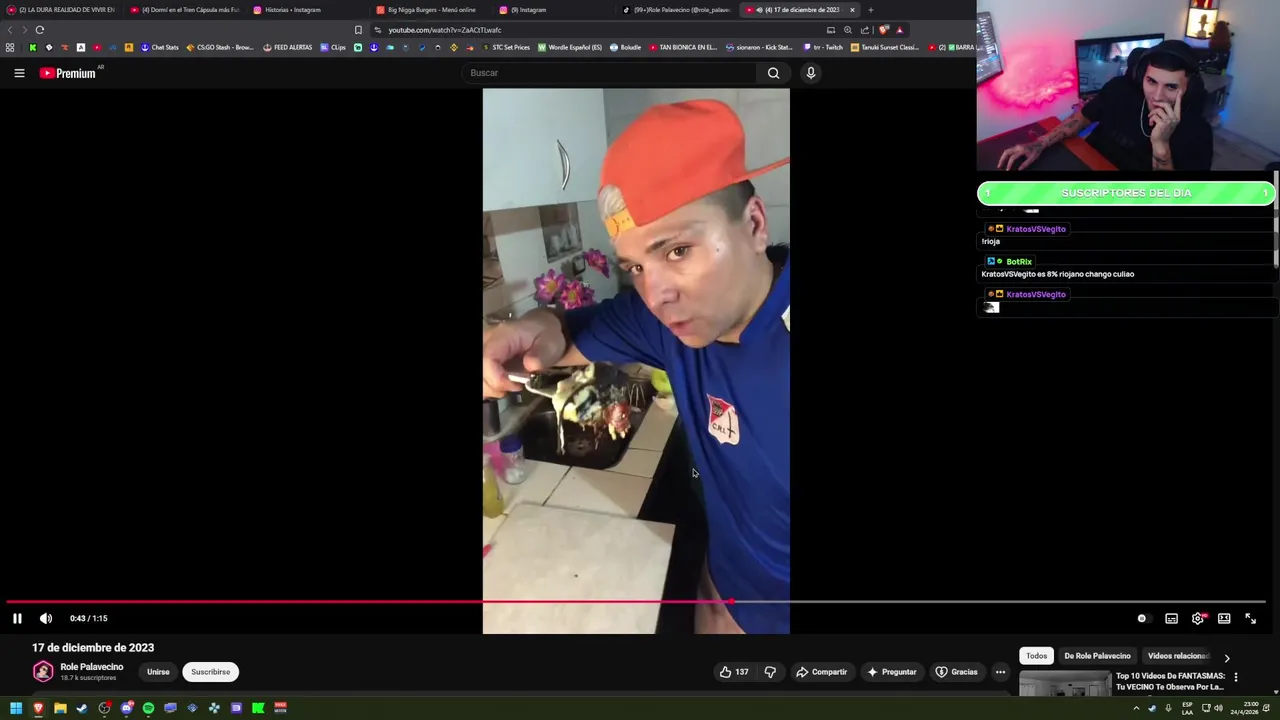Go to YouTube Premium home logo
This screenshot has width=1280, height=720.
pos(68,73)
